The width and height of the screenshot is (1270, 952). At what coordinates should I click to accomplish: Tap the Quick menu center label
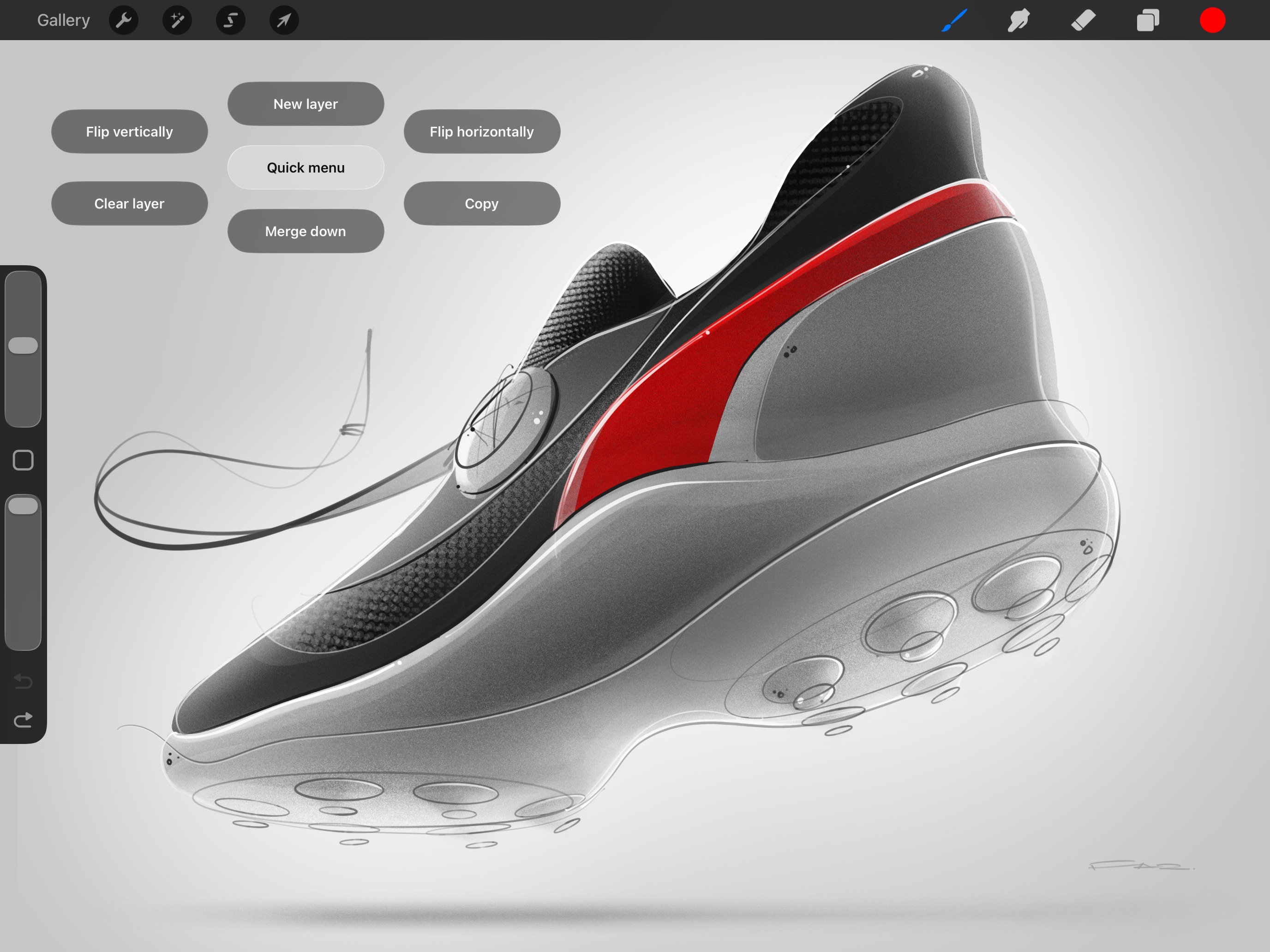[306, 167]
